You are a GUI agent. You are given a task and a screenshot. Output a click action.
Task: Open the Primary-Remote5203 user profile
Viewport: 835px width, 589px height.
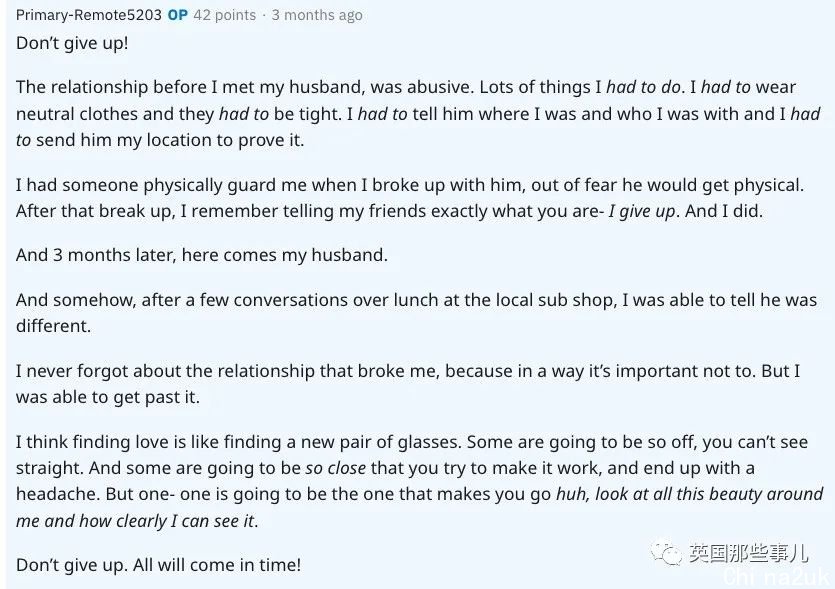[x=88, y=15]
